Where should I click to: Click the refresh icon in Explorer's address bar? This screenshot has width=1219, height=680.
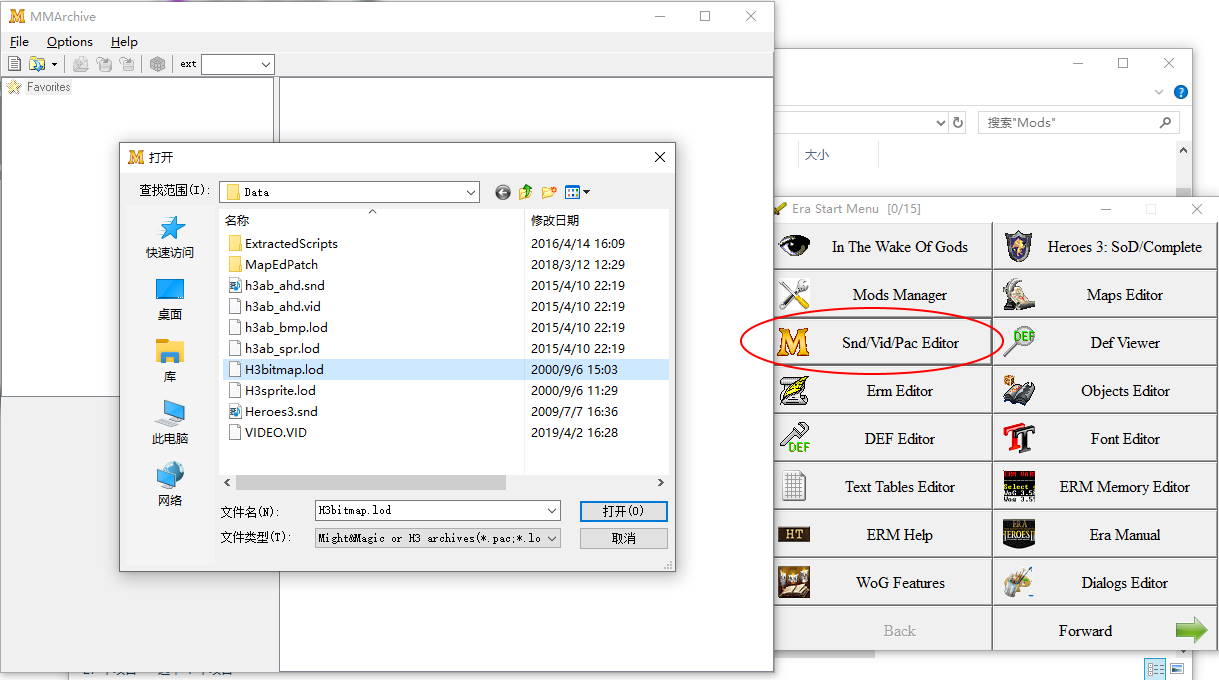[958, 122]
